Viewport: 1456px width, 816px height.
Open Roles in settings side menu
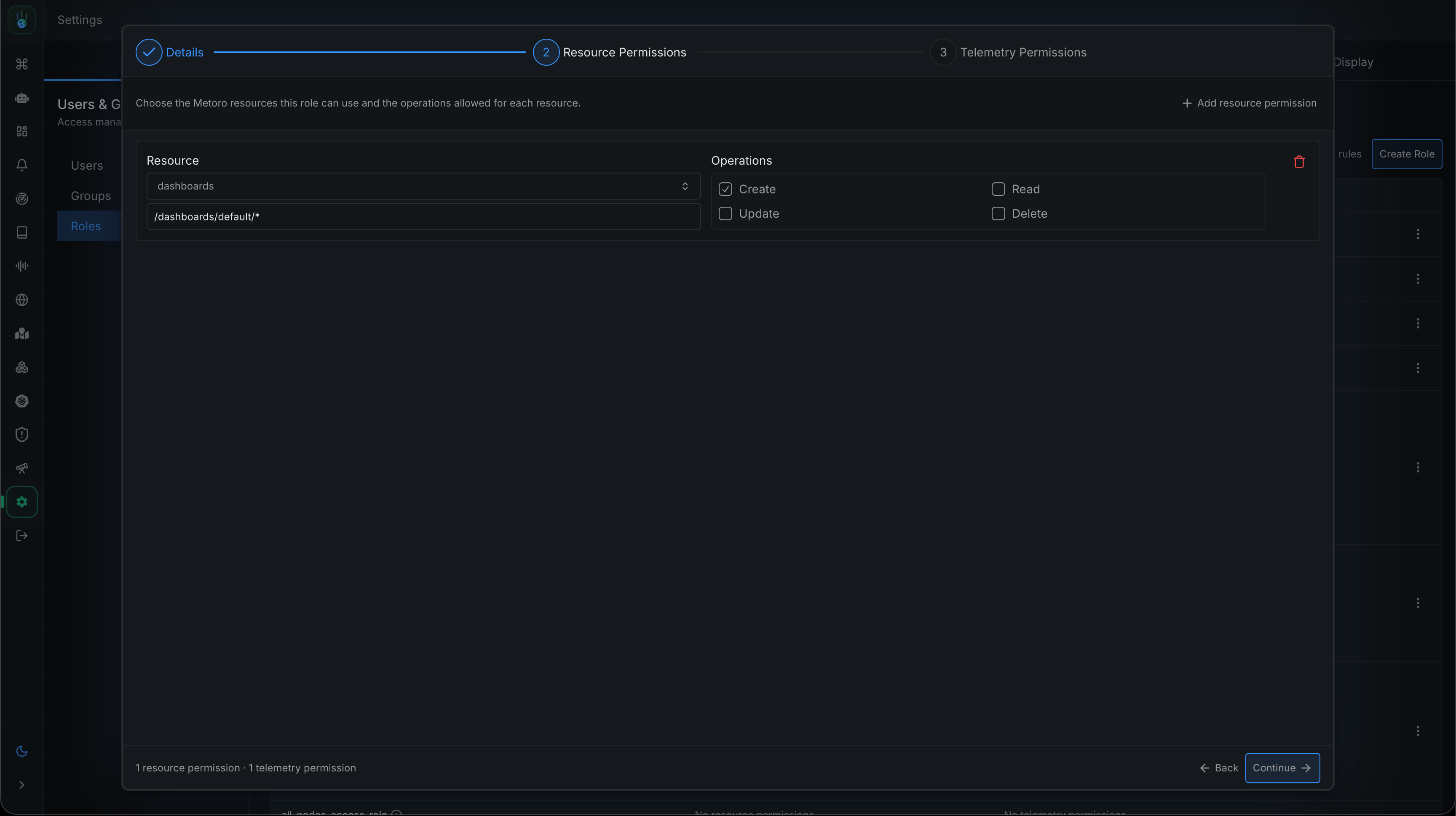86,227
